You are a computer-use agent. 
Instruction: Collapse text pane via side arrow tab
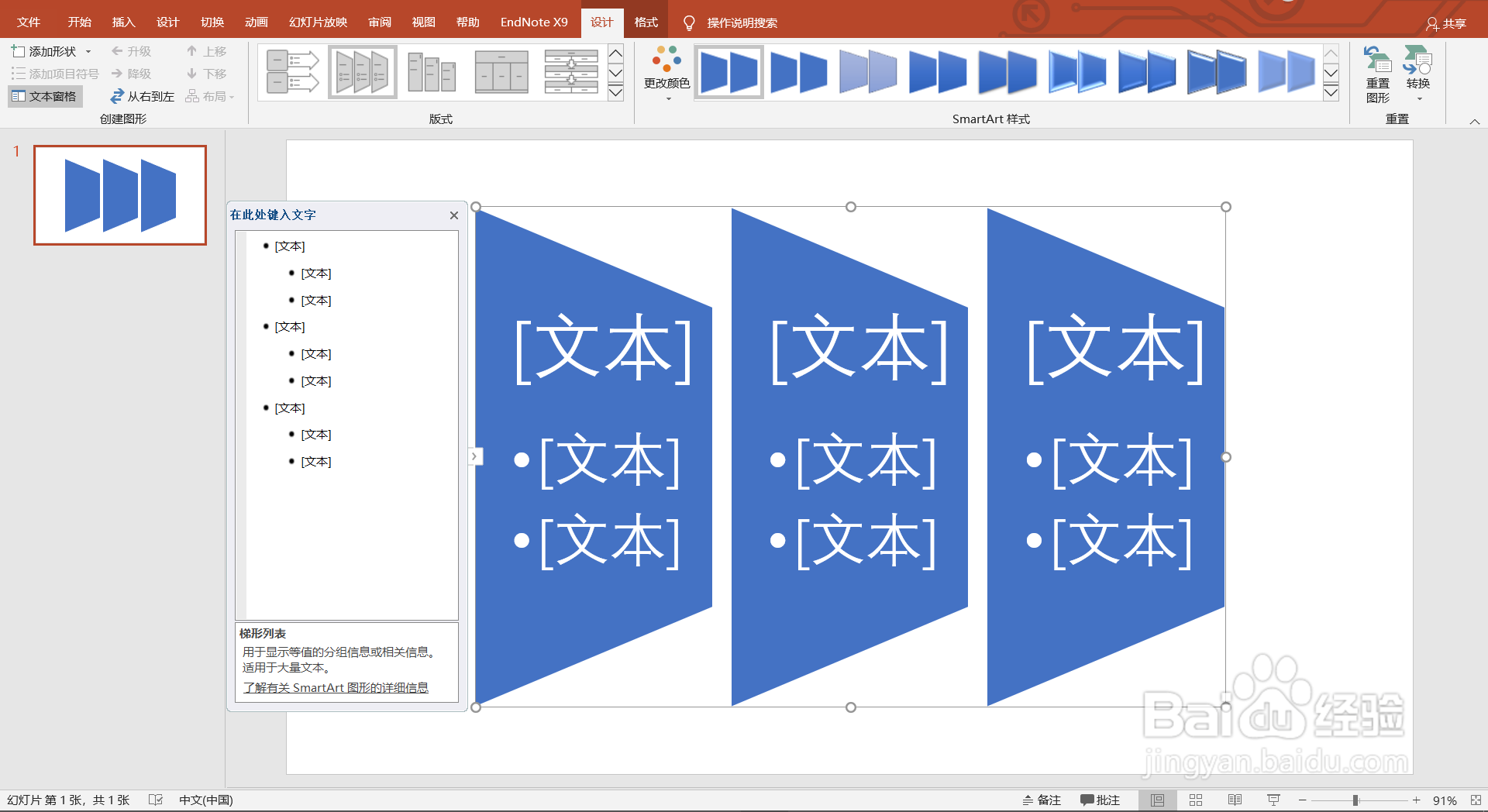click(x=475, y=456)
